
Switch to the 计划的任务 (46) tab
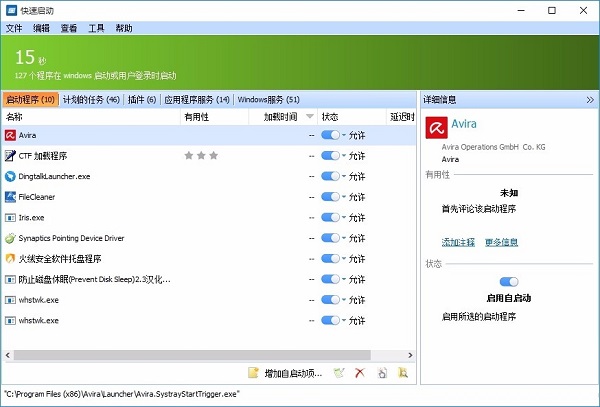91,100
